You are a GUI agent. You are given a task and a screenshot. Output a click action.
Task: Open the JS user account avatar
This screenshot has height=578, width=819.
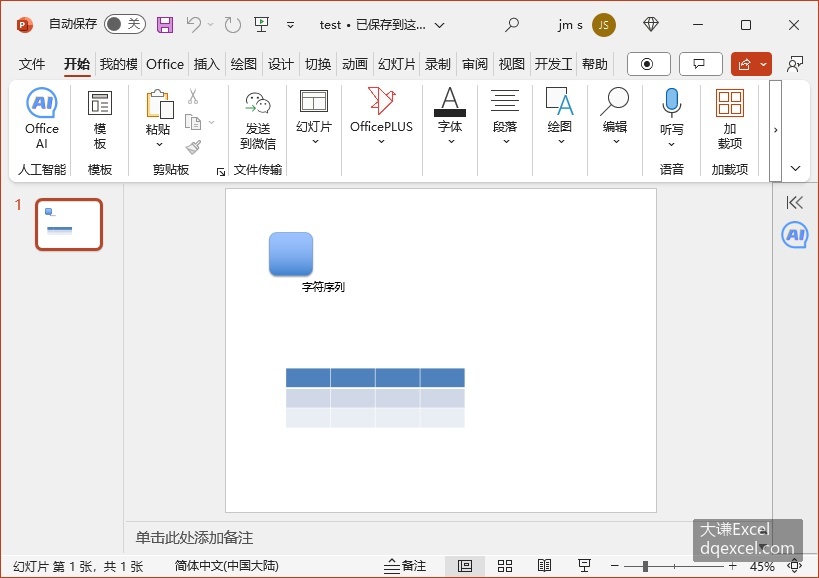coord(603,25)
